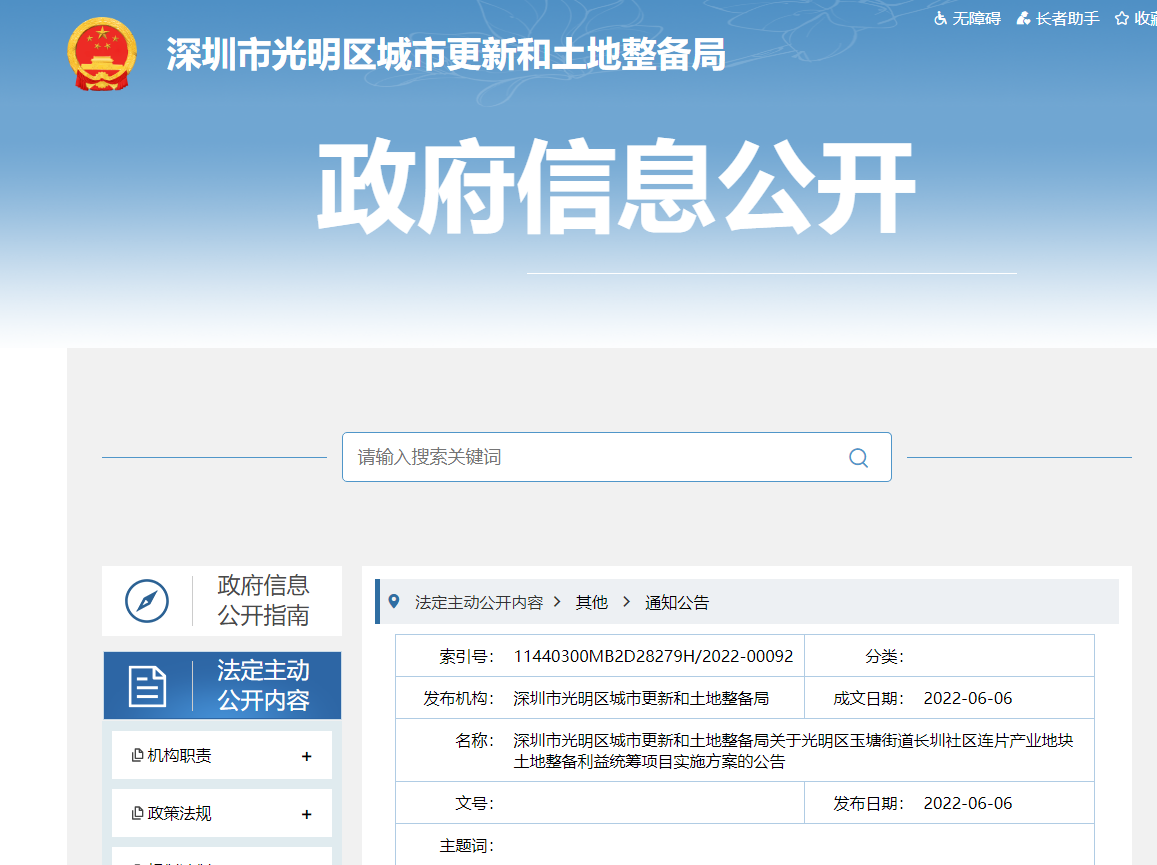Go to 其他 in the breadcrumb
This screenshot has width=1157, height=865.
[x=591, y=602]
